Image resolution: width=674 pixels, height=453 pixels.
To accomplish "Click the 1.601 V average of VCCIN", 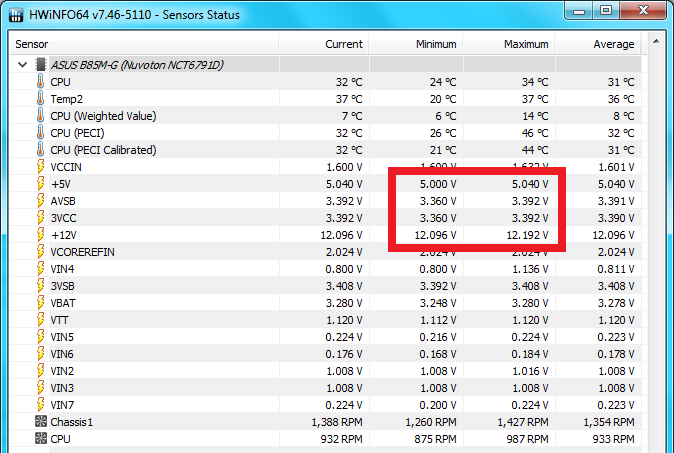I will coord(616,167).
